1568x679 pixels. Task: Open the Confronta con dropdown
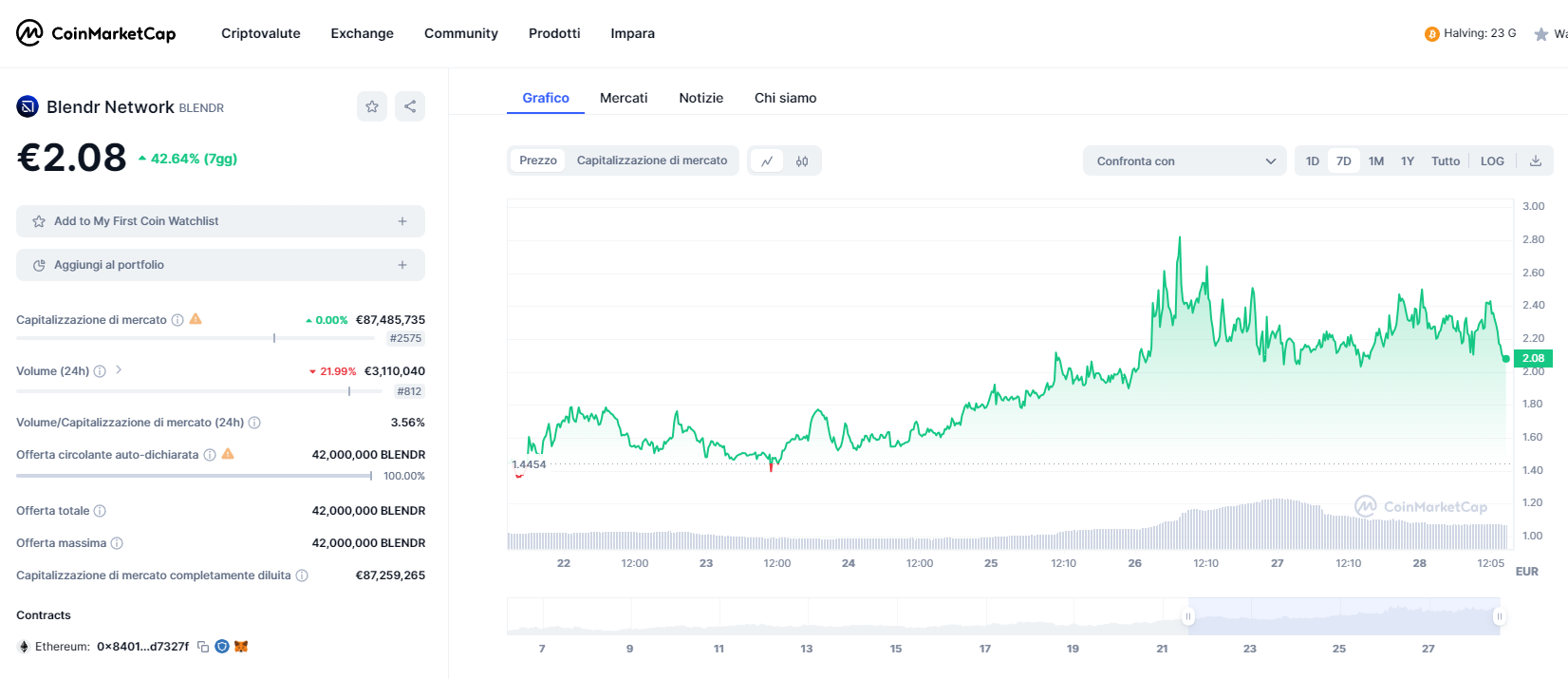pyautogui.click(x=1184, y=161)
